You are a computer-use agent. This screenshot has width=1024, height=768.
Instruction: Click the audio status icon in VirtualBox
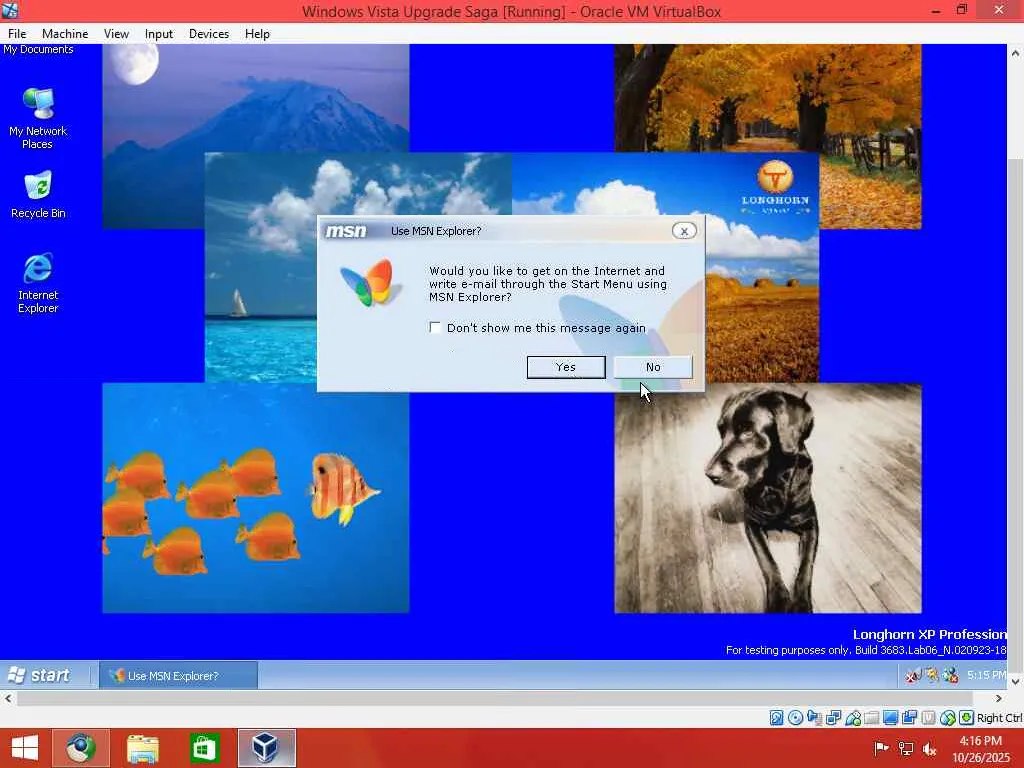814,718
